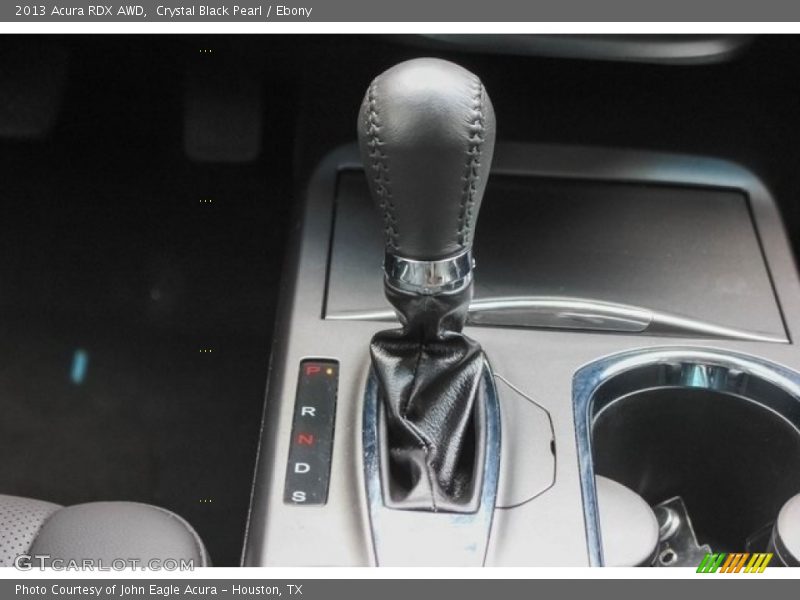Toggle the chrome shifter collar highlight
800x600 pixels.
click(x=428, y=272)
